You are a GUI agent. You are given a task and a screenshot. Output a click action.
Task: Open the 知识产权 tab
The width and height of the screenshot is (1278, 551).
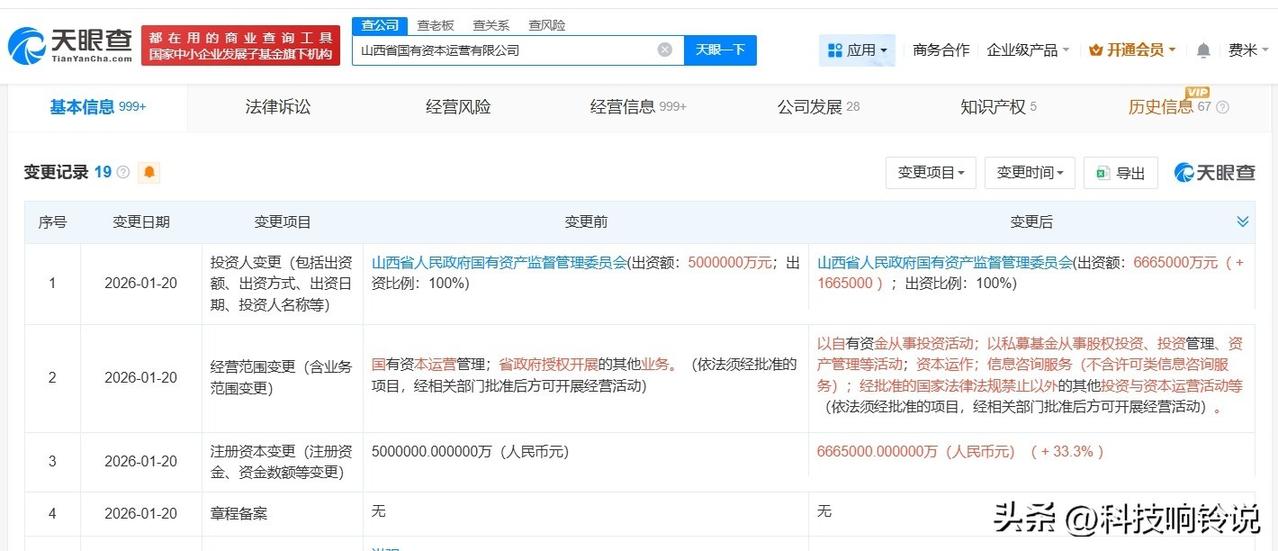tap(998, 107)
